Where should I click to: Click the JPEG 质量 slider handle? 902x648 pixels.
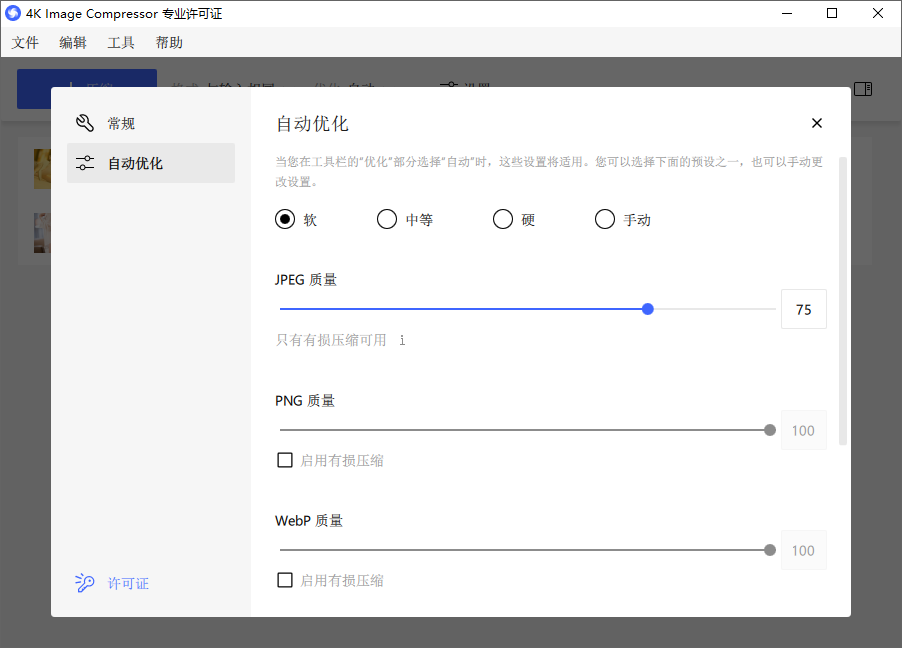coord(648,309)
